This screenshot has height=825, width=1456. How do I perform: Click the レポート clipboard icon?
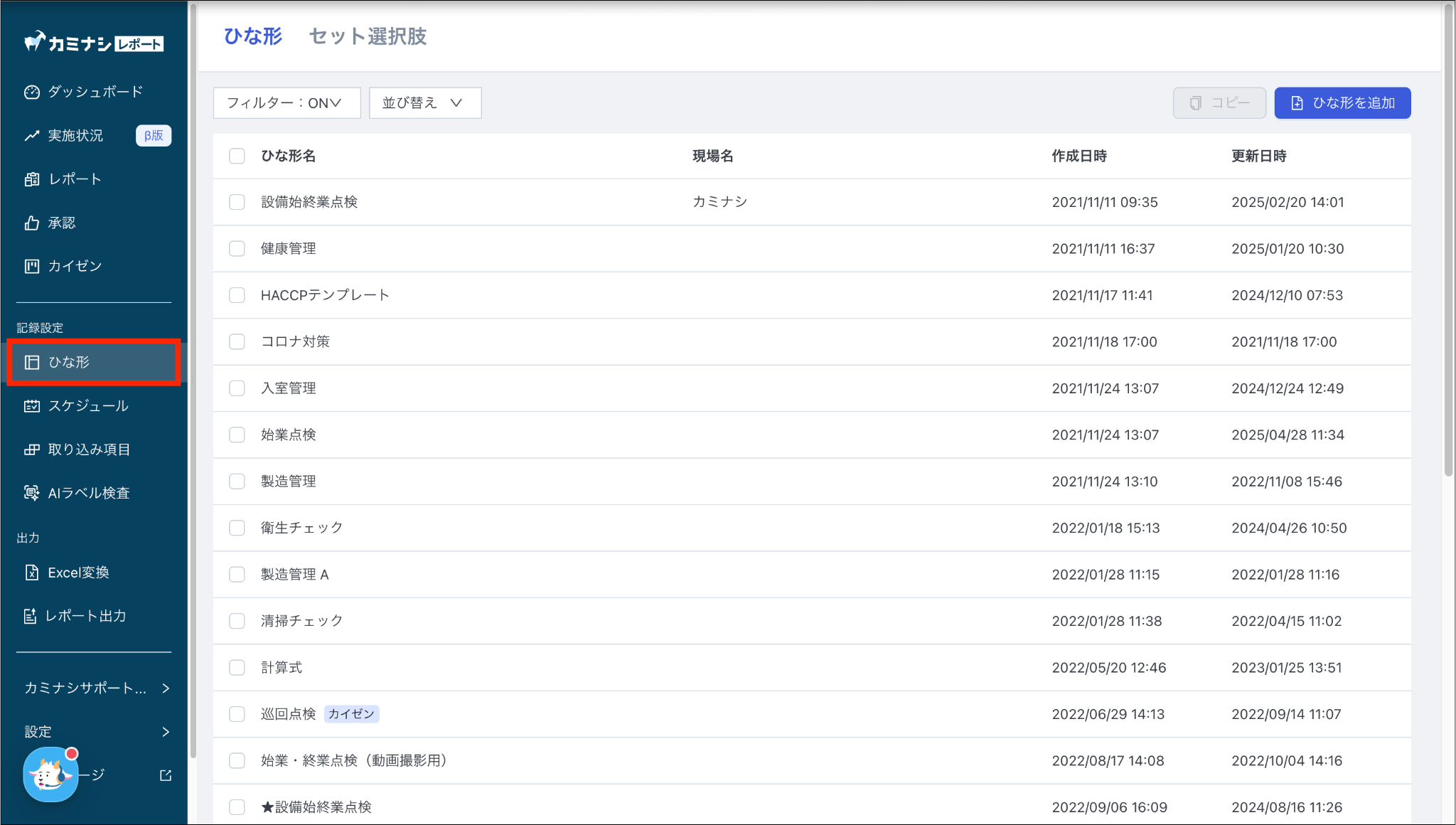31,179
